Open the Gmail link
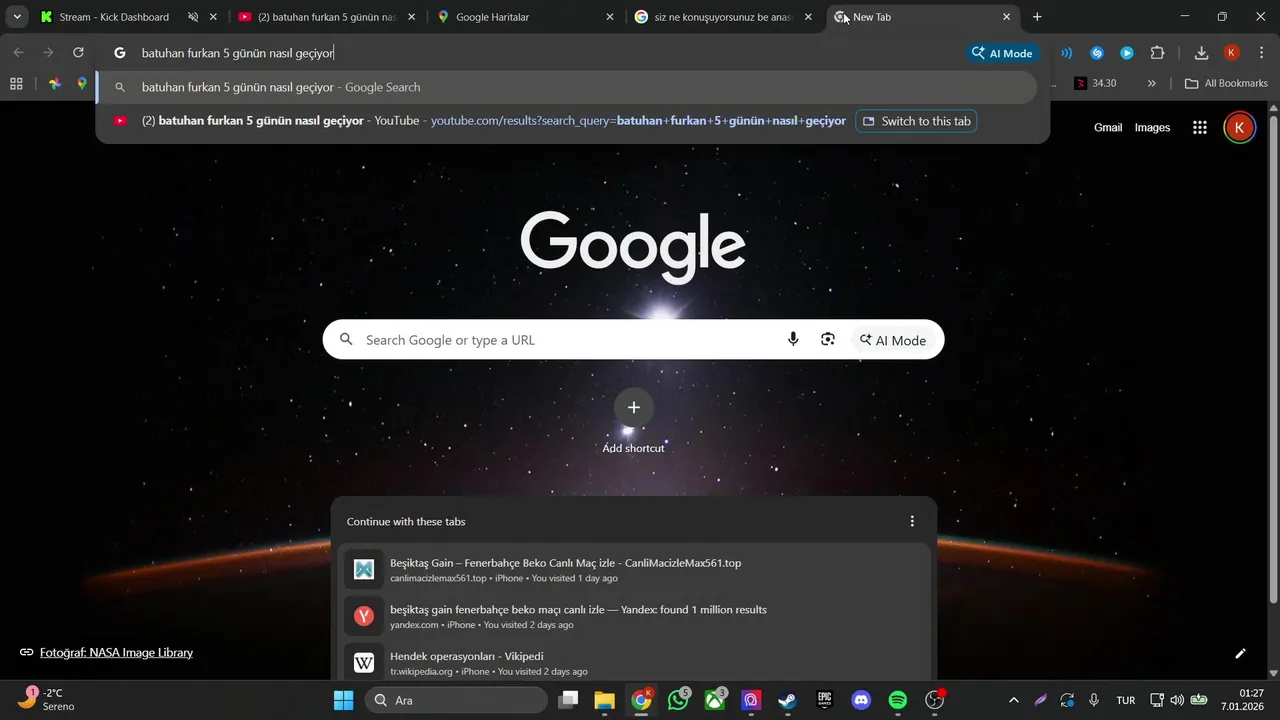The height and width of the screenshot is (720, 1280). tap(1108, 127)
